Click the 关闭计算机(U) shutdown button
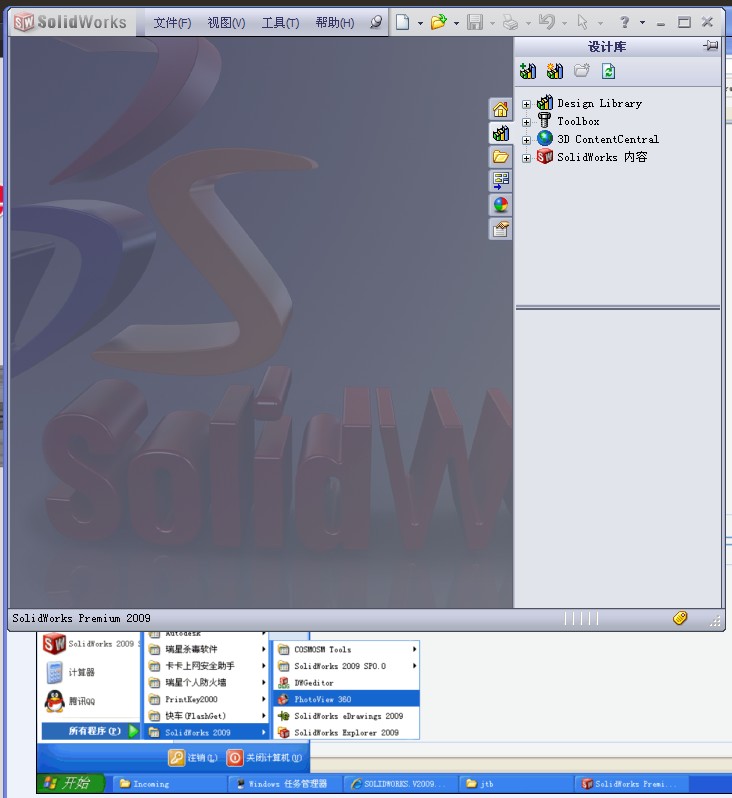The width and height of the screenshot is (732, 798). 264,758
